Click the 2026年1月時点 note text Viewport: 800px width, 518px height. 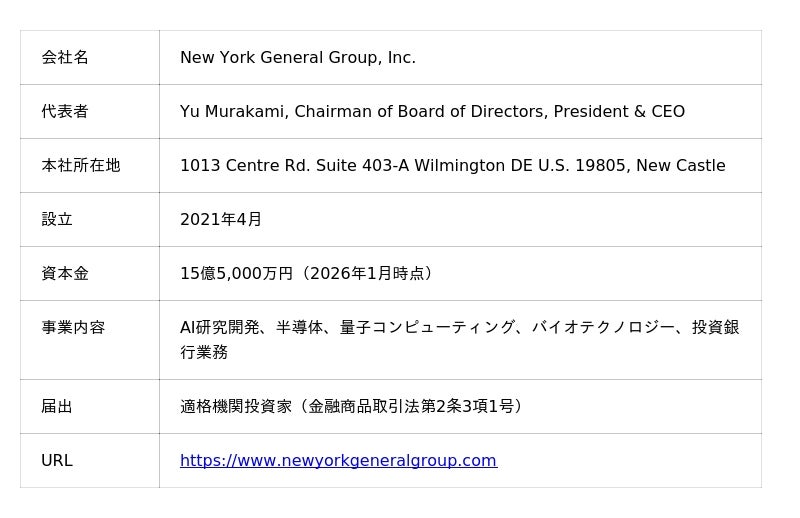[366, 274]
